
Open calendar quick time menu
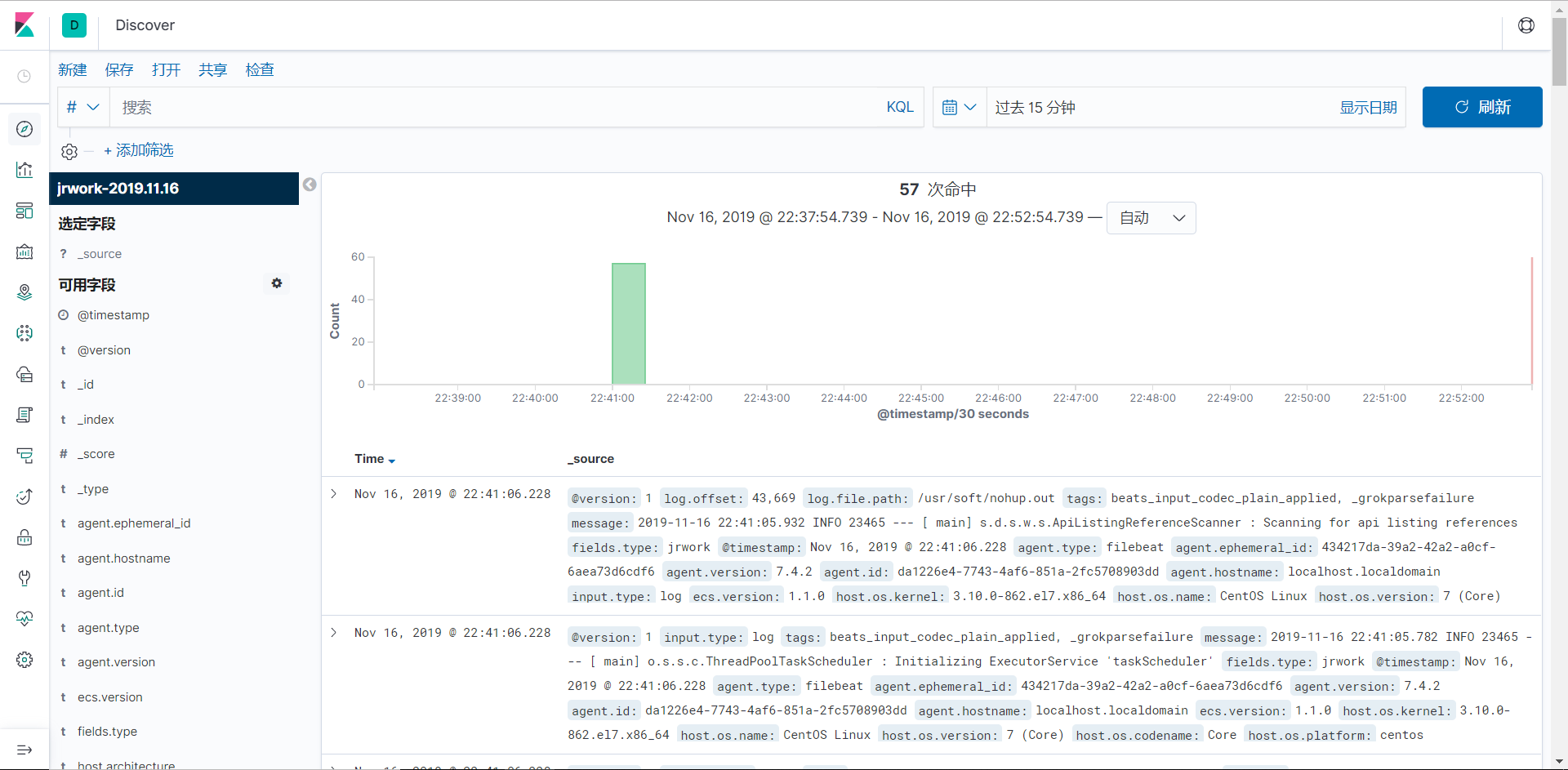pos(960,107)
